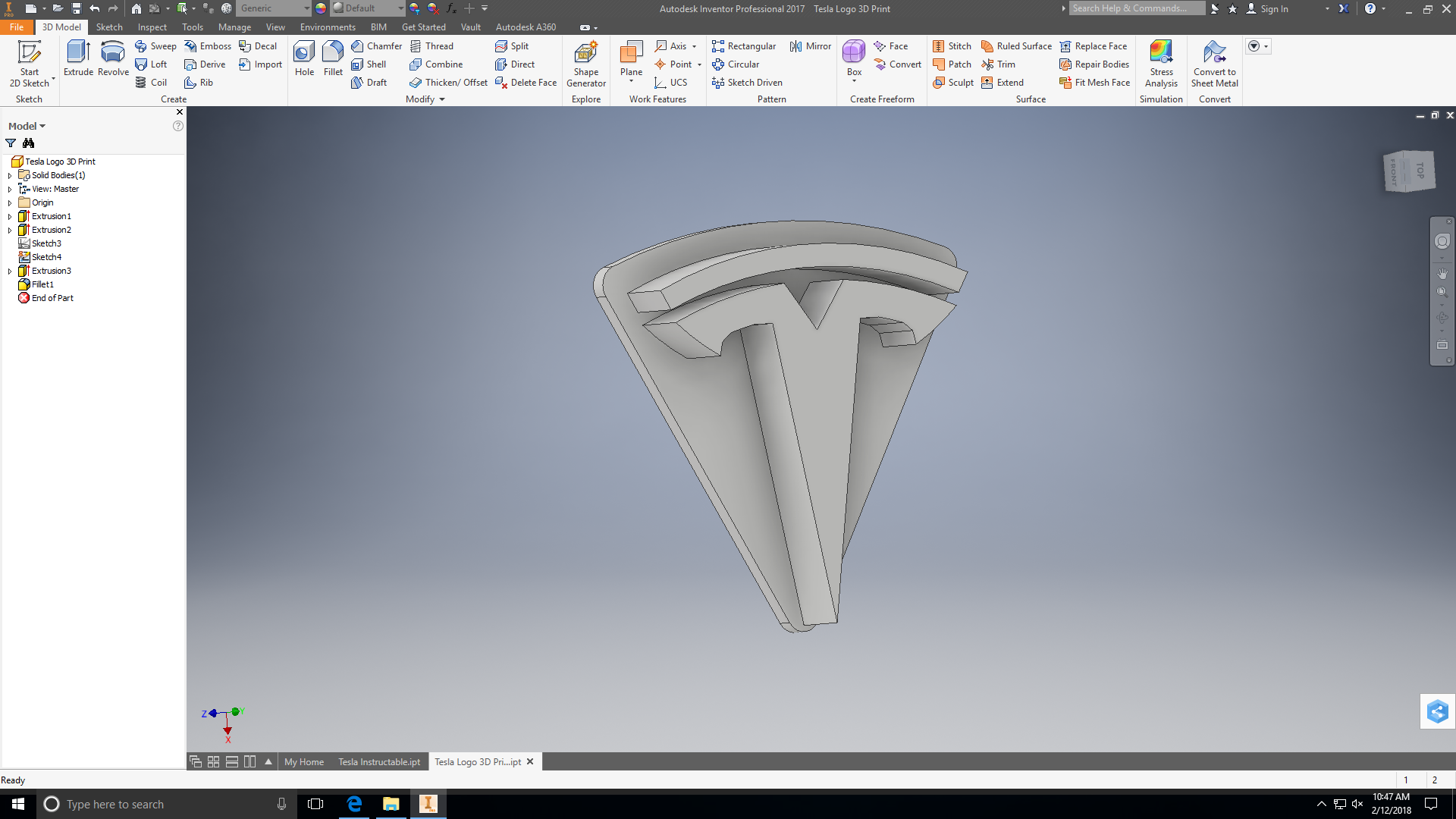Click the Search Help & Commands field
1456x819 pixels.
tap(1135, 8)
